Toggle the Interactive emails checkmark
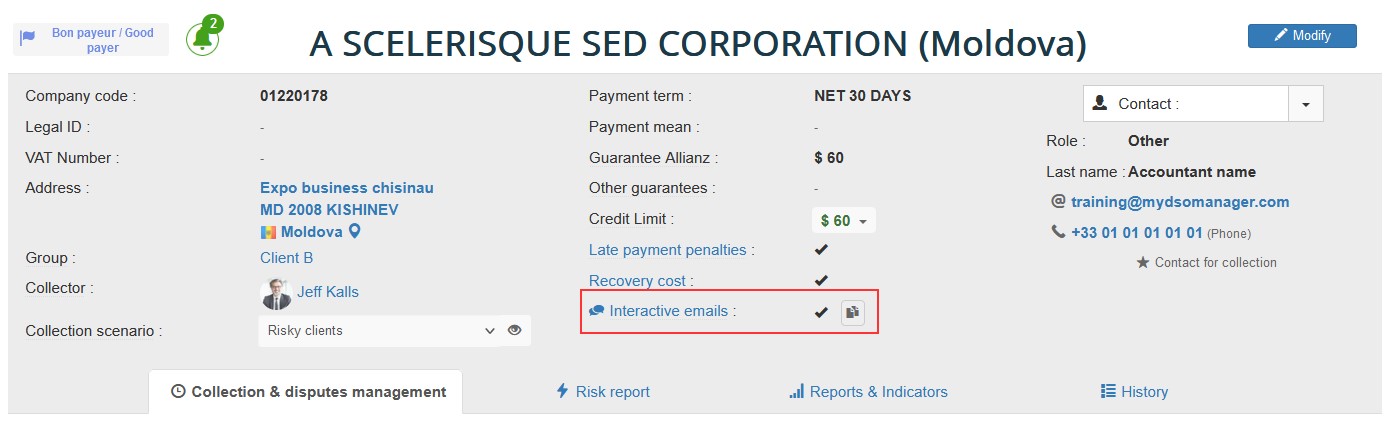The width and height of the screenshot is (1388, 422). pyautogui.click(x=821, y=312)
